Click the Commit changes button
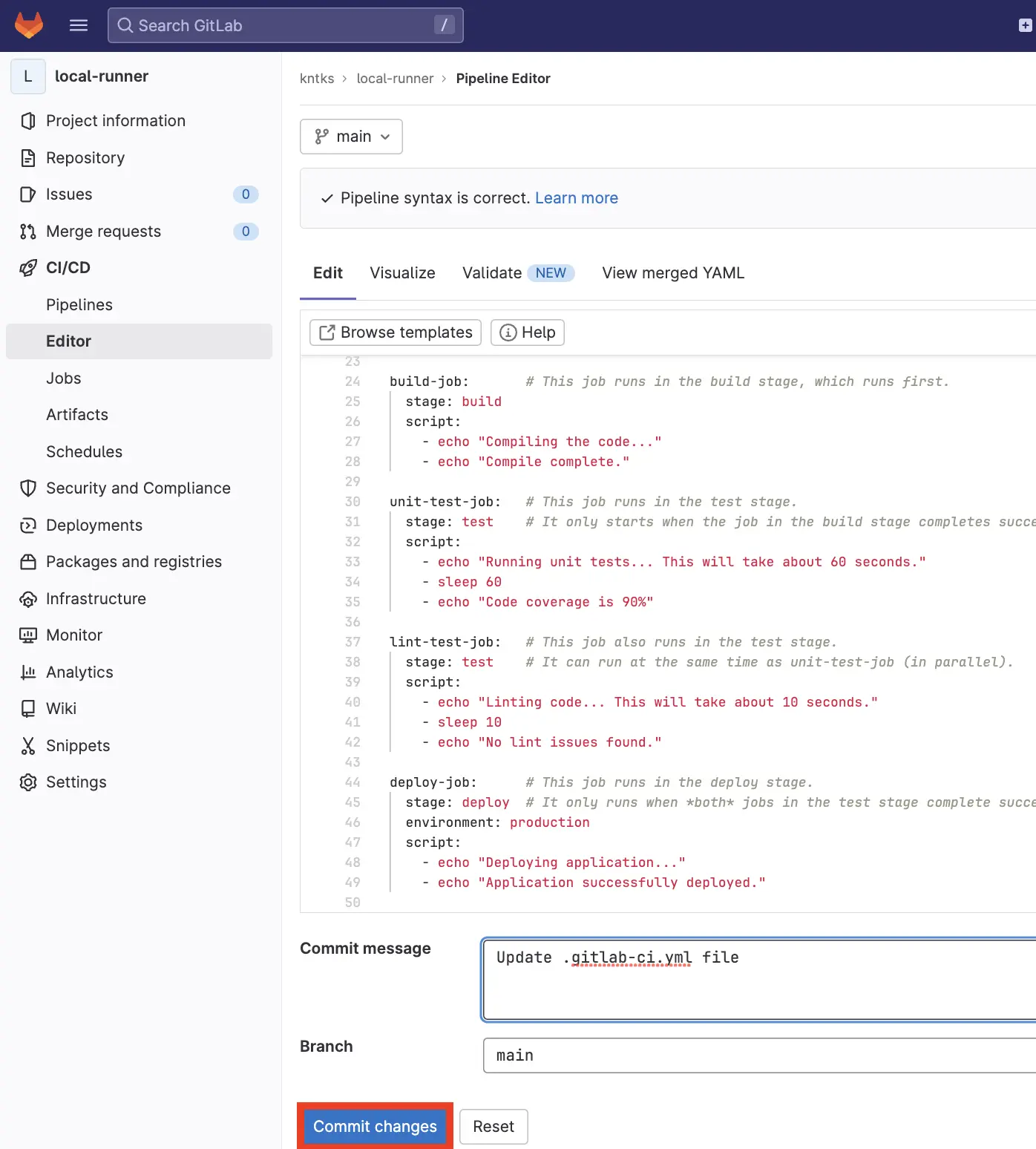This screenshot has width=1036, height=1149. (375, 1126)
